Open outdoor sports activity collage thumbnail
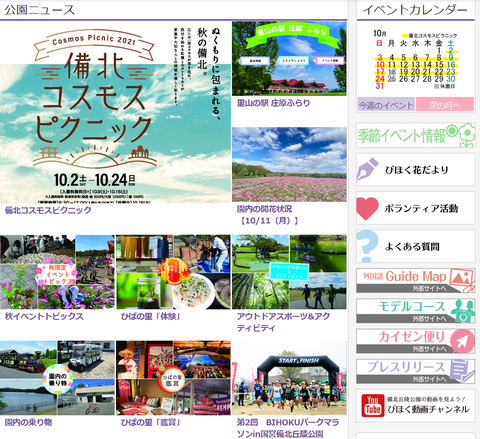Screen dimensions: 480x439 [x=289, y=272]
